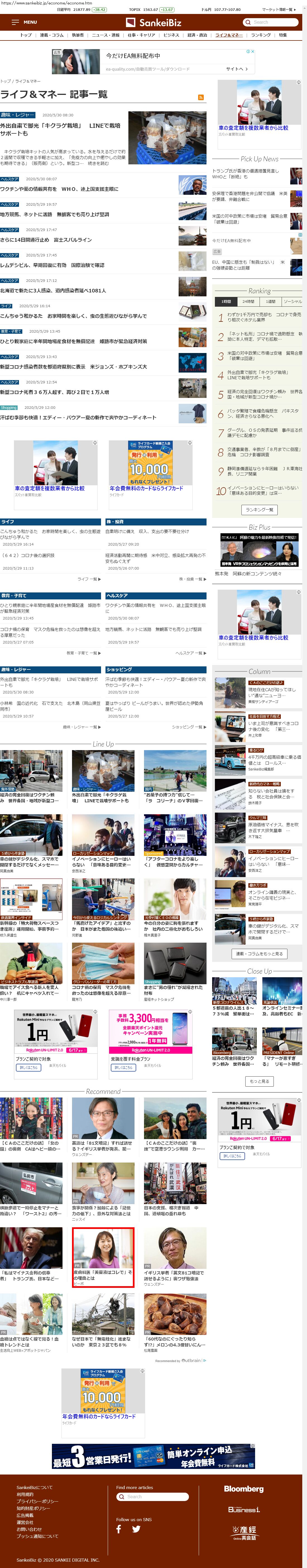The width and height of the screenshot is (307, 1568).
Task: Click the 産経 Online 英会話 logo
Action: tap(244, 1532)
